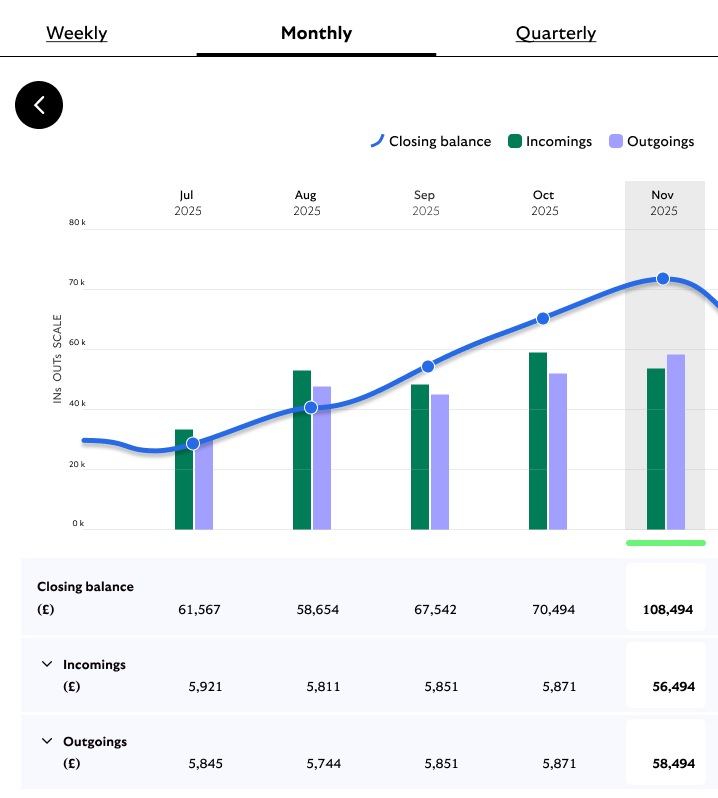Click the green Incomings legend swatch

[516, 141]
